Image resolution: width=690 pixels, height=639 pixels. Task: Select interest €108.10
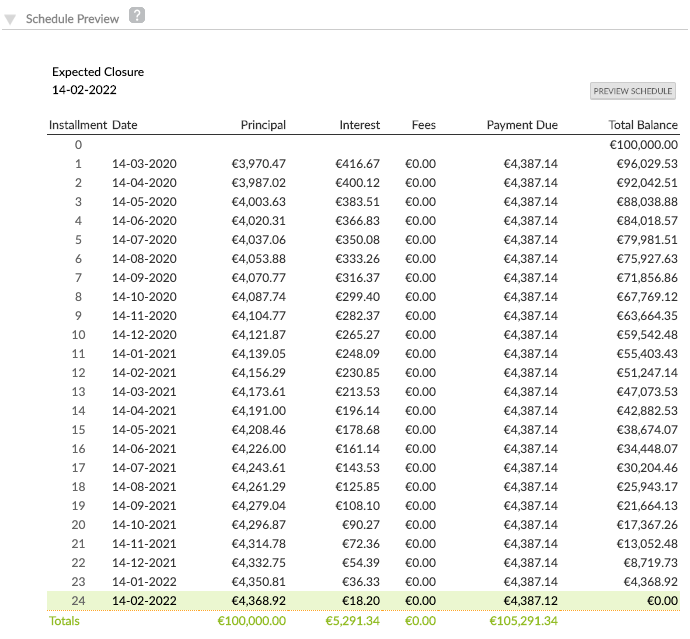[x=357, y=506]
